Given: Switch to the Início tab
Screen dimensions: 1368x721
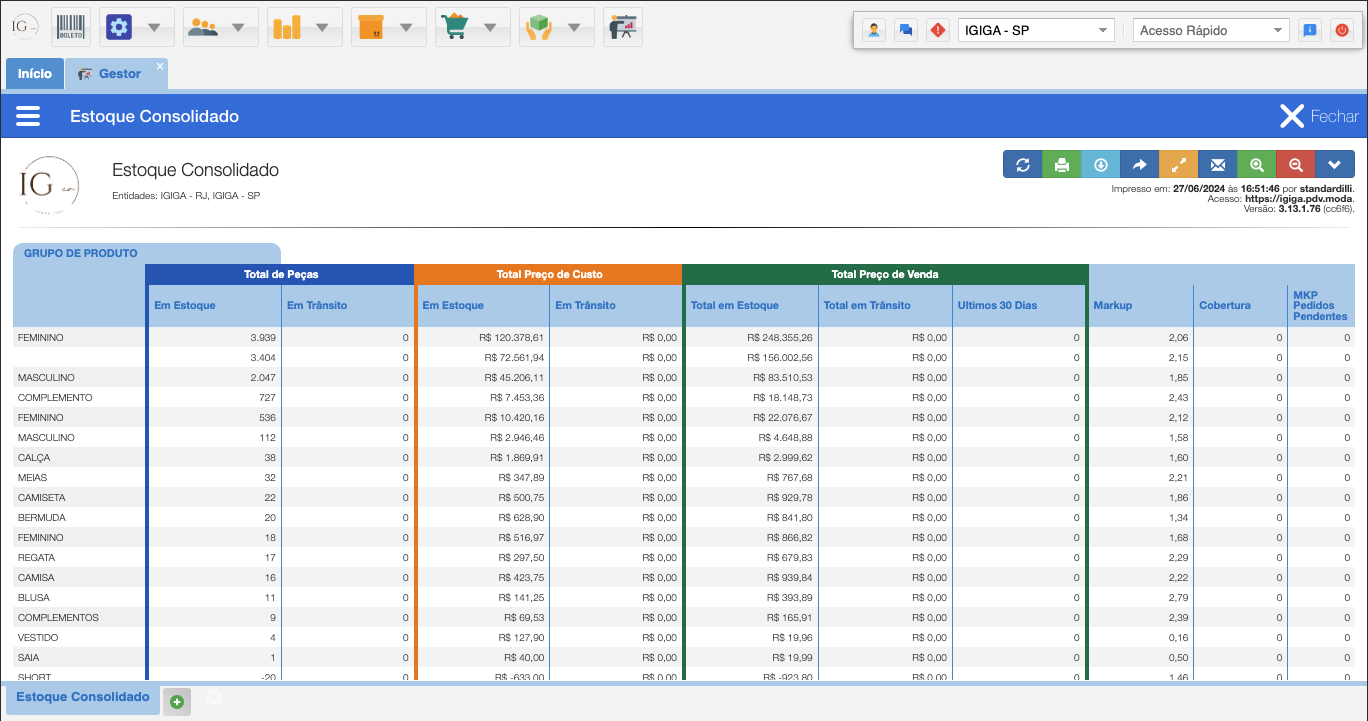Looking at the screenshot, I should pos(35,74).
